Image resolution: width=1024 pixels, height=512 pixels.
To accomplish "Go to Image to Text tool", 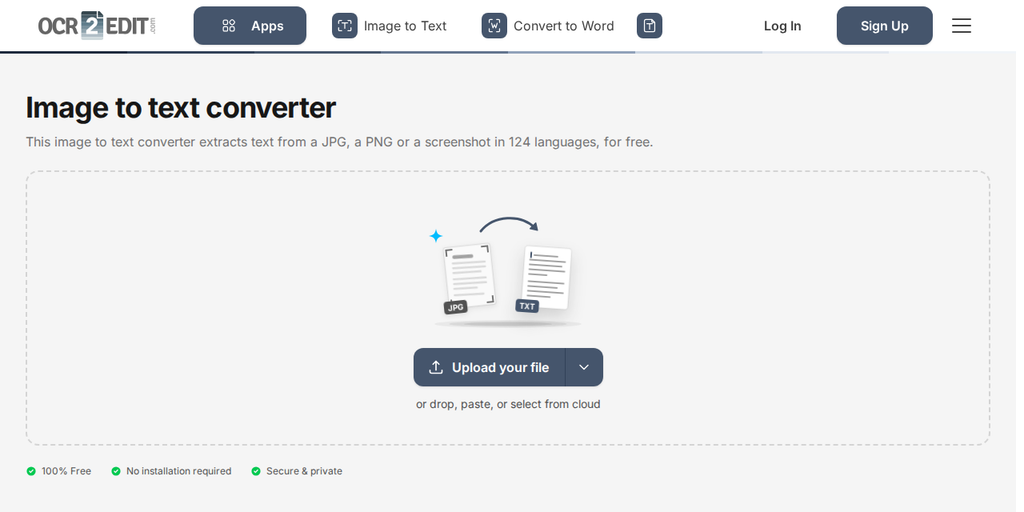I will click(408, 26).
